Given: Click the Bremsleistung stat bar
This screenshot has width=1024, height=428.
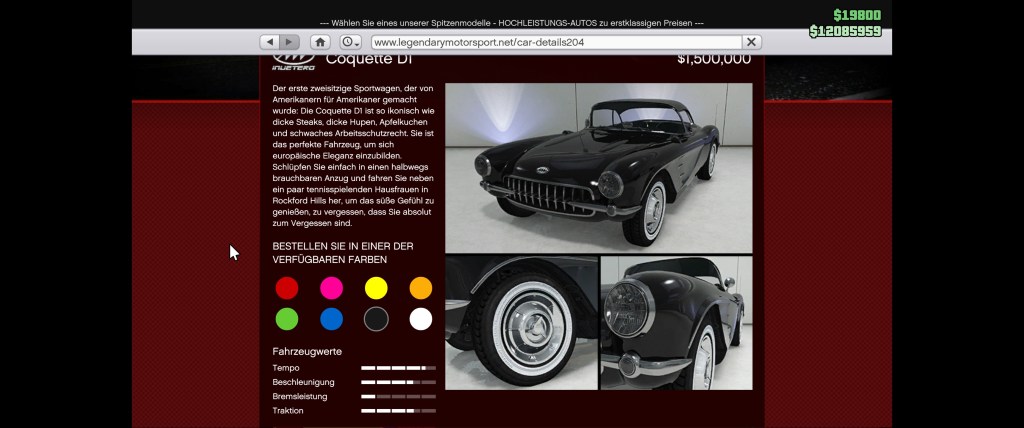Looking at the screenshot, I should (x=398, y=397).
